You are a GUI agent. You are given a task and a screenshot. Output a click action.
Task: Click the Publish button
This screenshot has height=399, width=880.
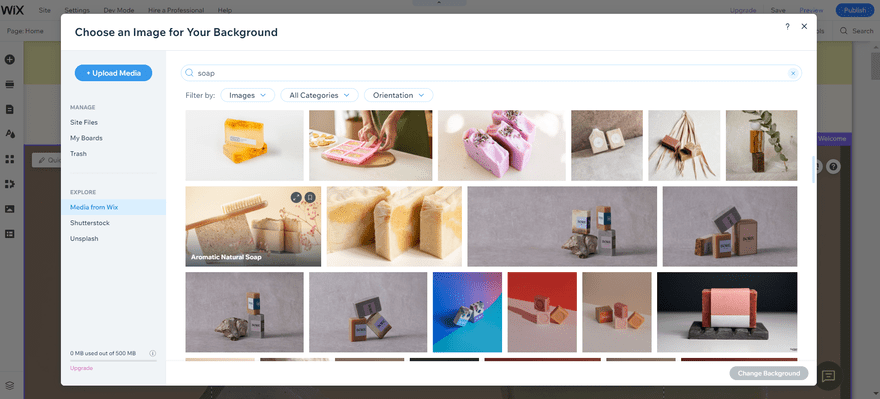pyautogui.click(x=855, y=10)
